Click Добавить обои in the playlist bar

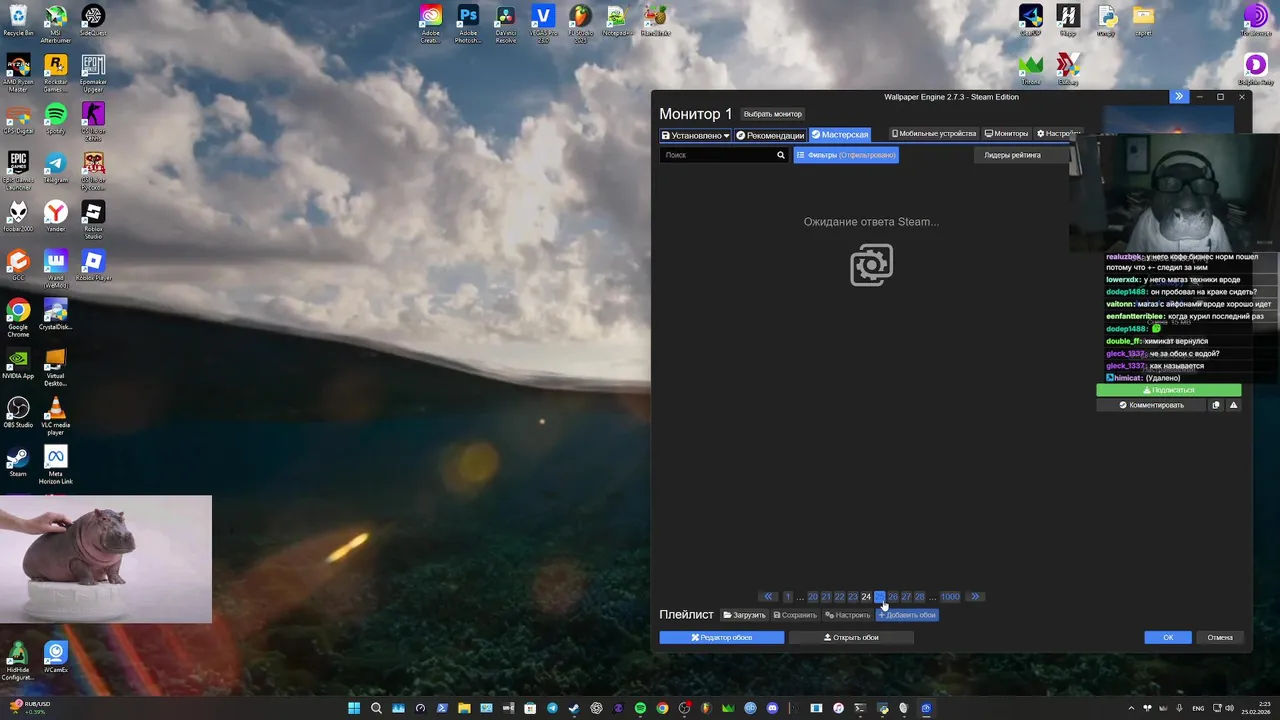tap(907, 615)
